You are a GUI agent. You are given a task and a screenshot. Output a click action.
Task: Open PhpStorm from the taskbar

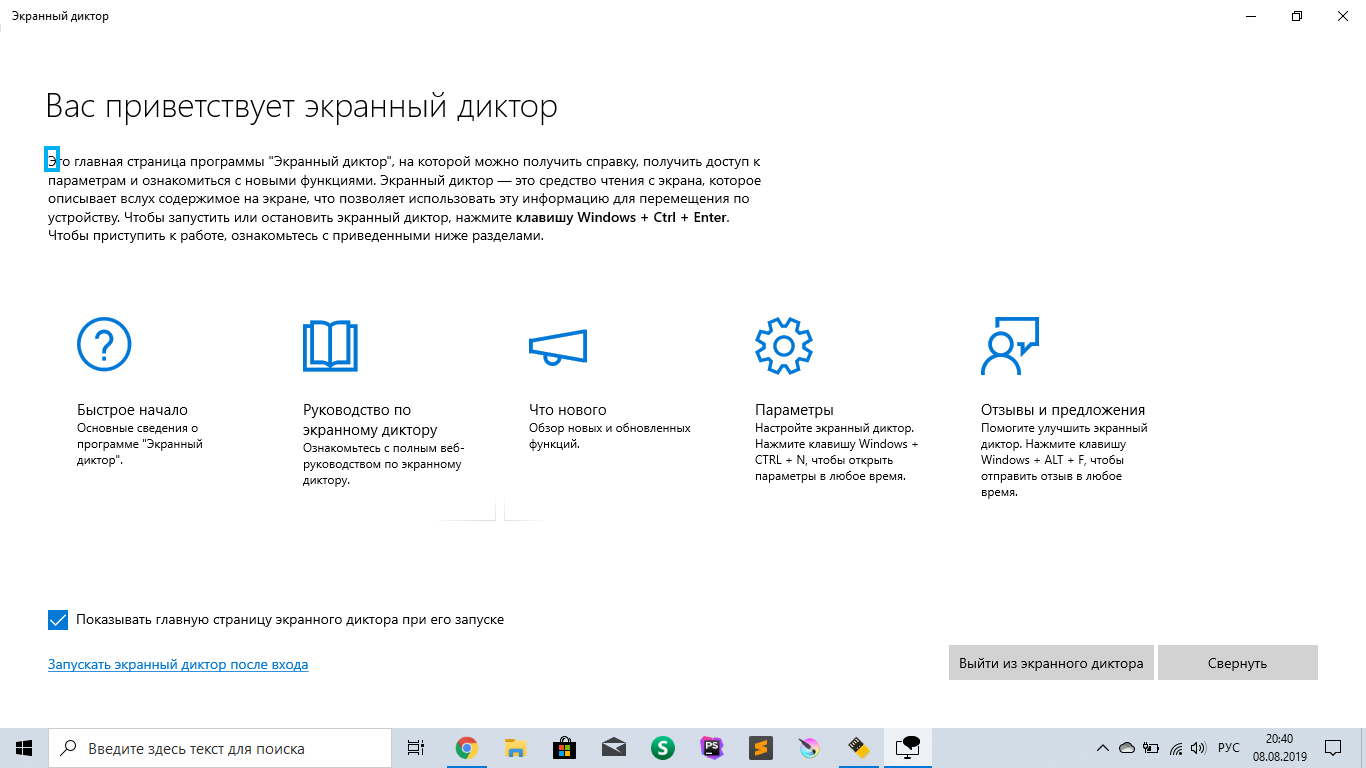coord(711,748)
